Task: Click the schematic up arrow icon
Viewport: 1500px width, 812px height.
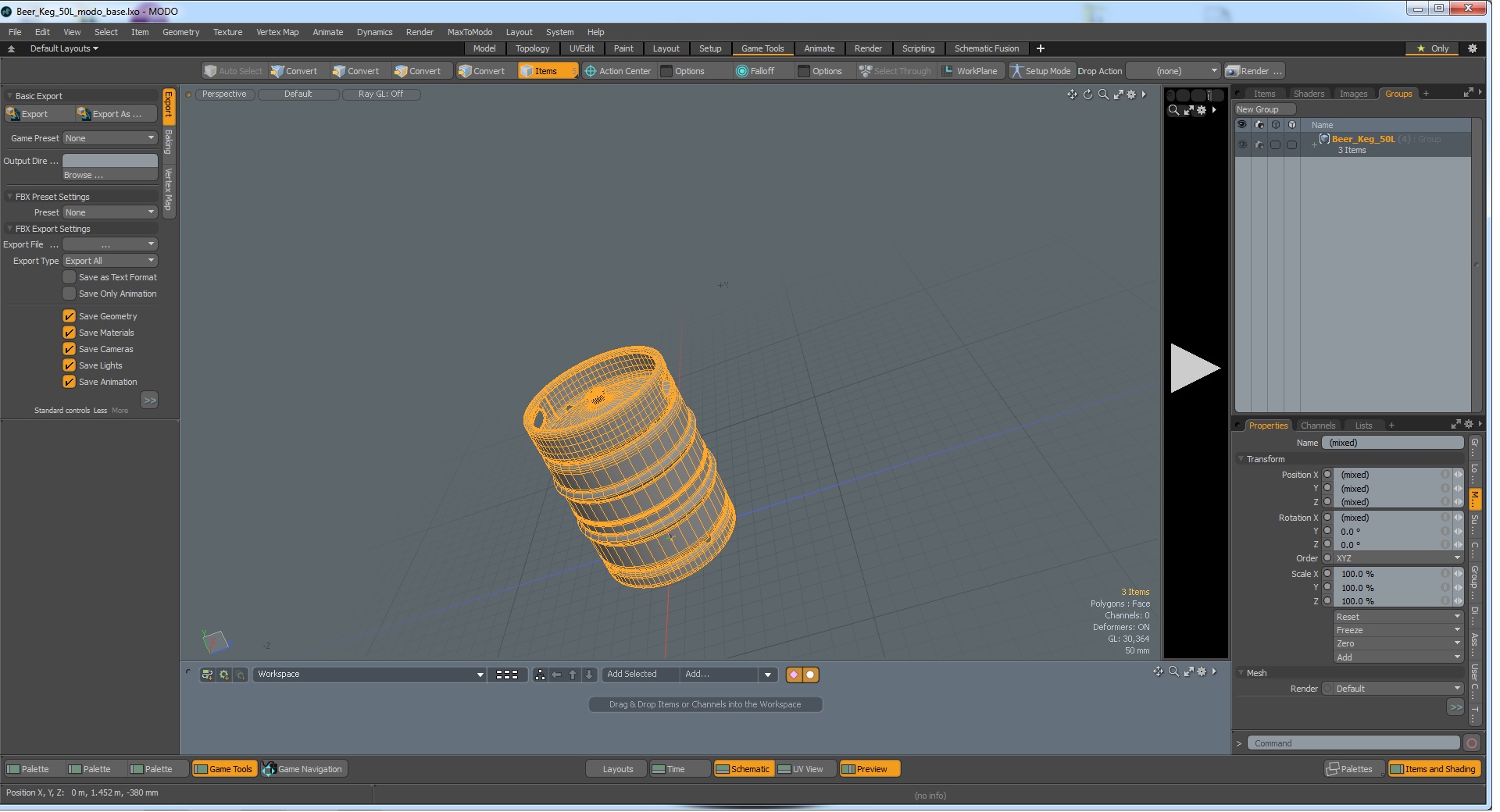Action: click(x=573, y=675)
